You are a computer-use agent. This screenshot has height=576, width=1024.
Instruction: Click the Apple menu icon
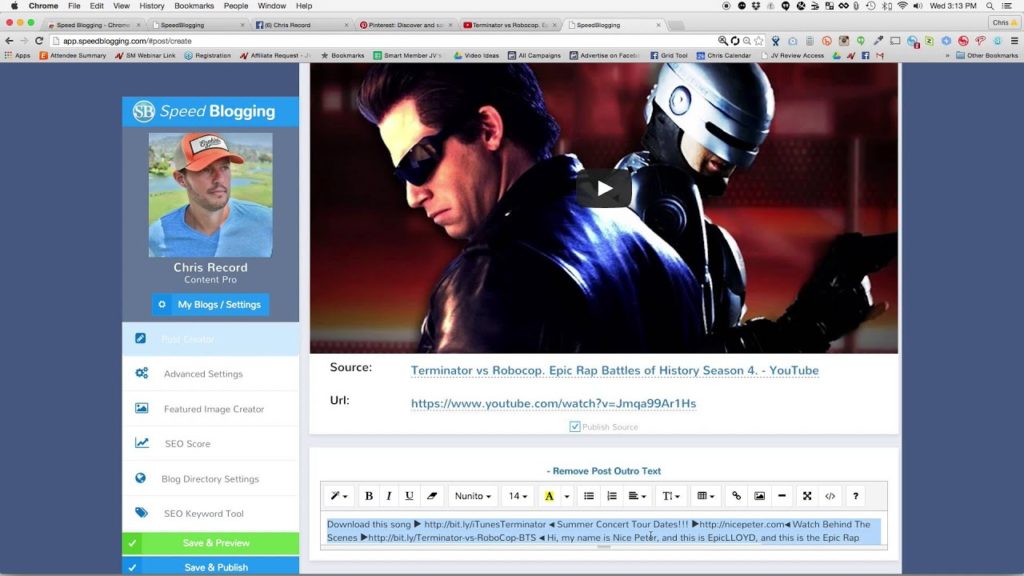coord(14,6)
